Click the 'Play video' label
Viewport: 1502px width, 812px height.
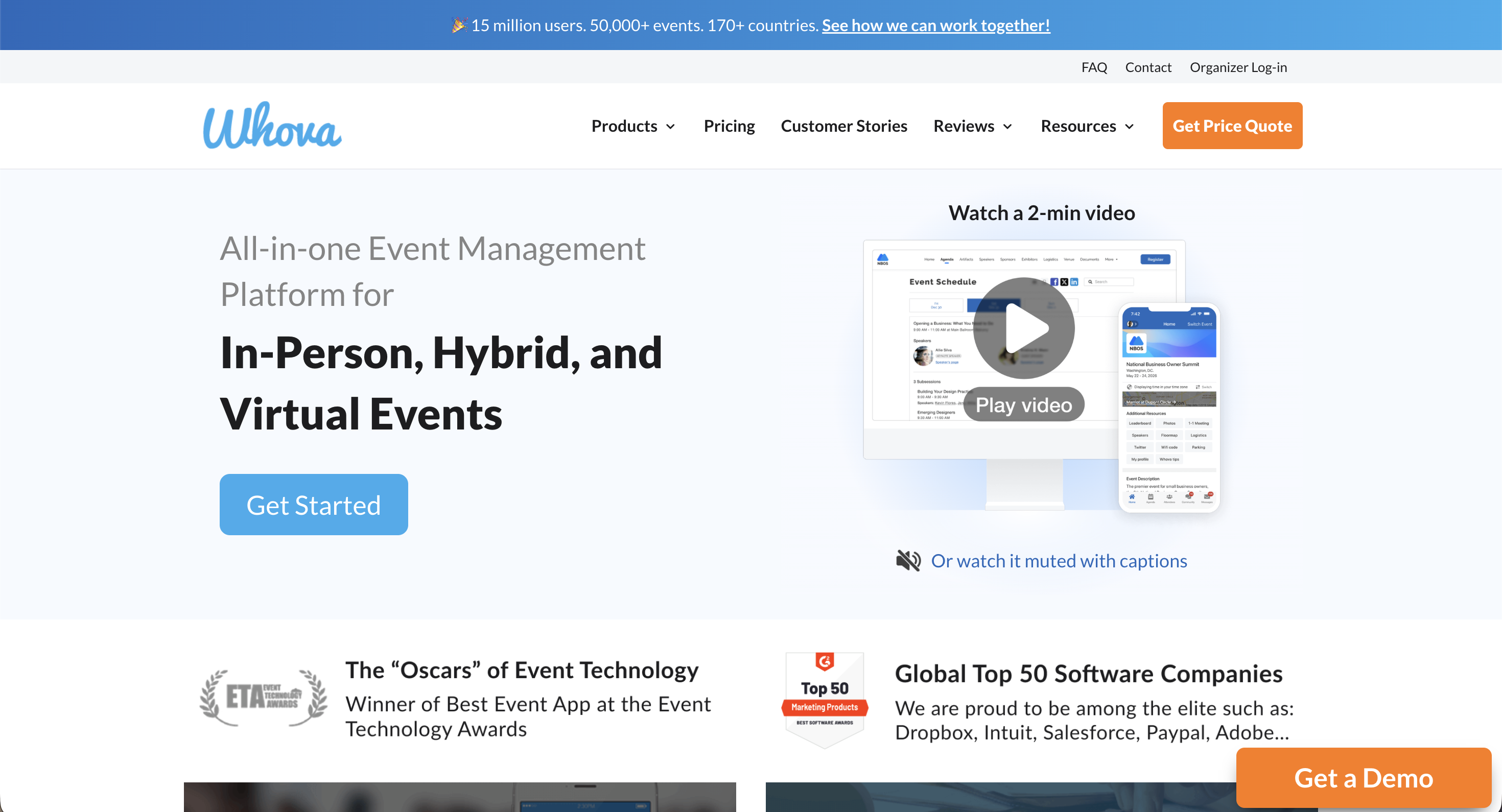pyautogui.click(x=1024, y=404)
